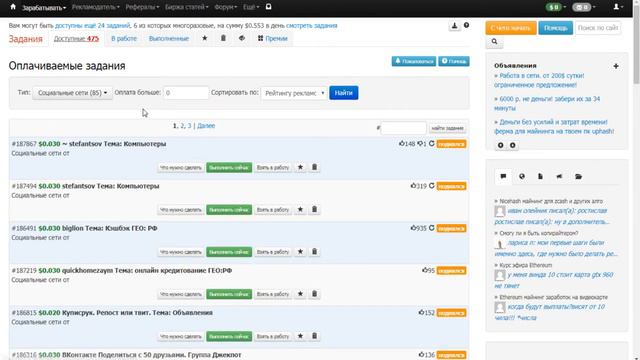This screenshot has height=360, width=640.
Task: Delete task #187867 with trash icon
Action: coord(314,167)
